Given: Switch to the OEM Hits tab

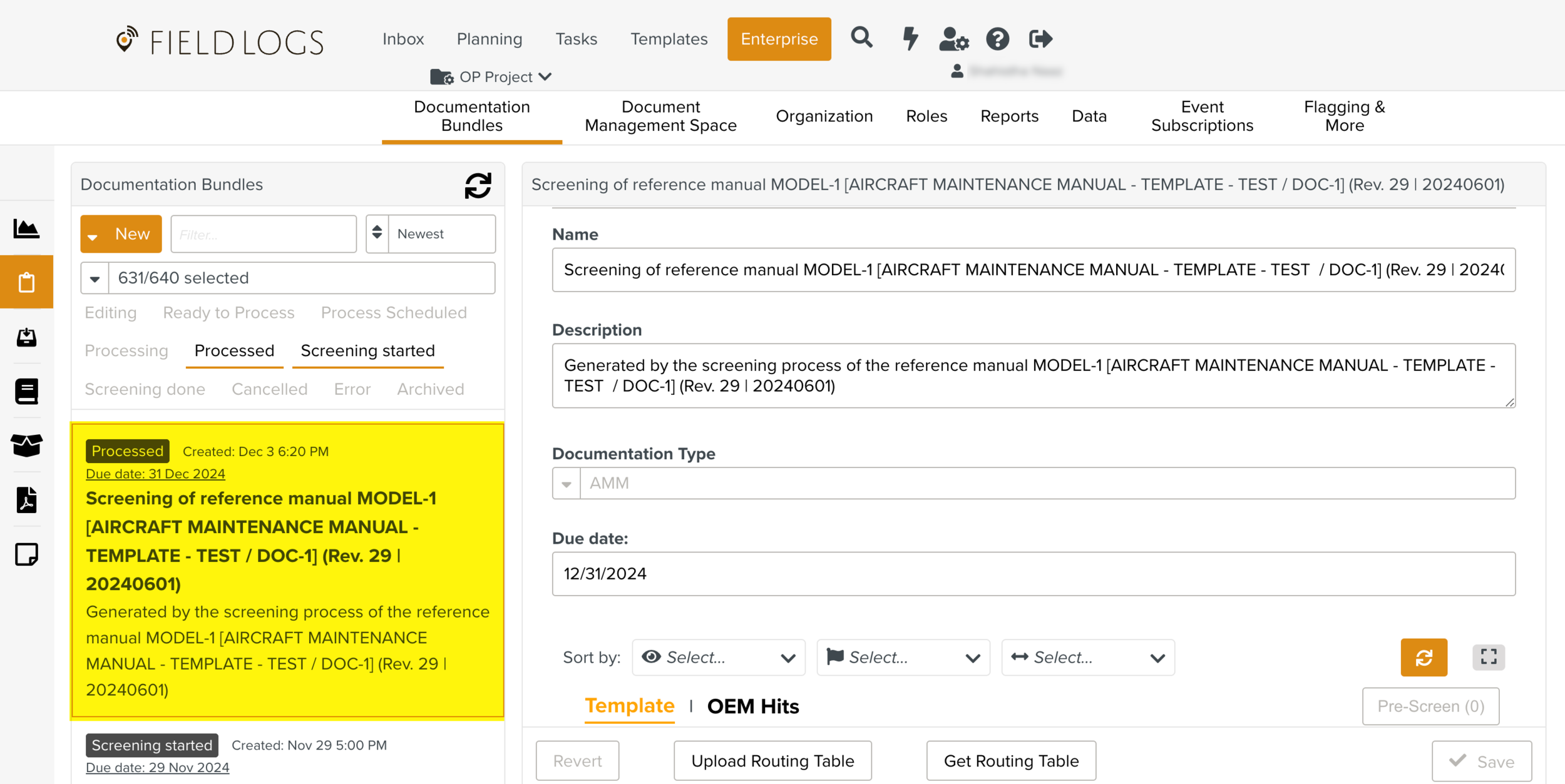Looking at the screenshot, I should click(x=752, y=706).
